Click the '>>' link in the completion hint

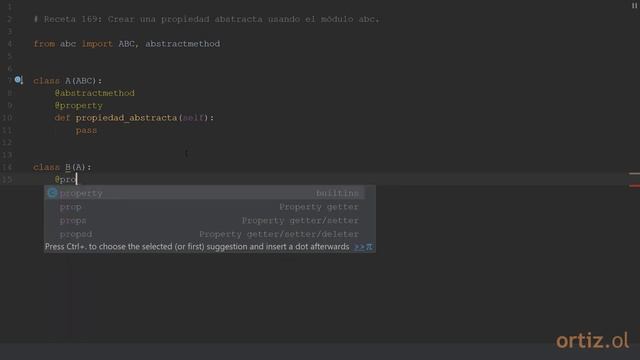(359, 247)
